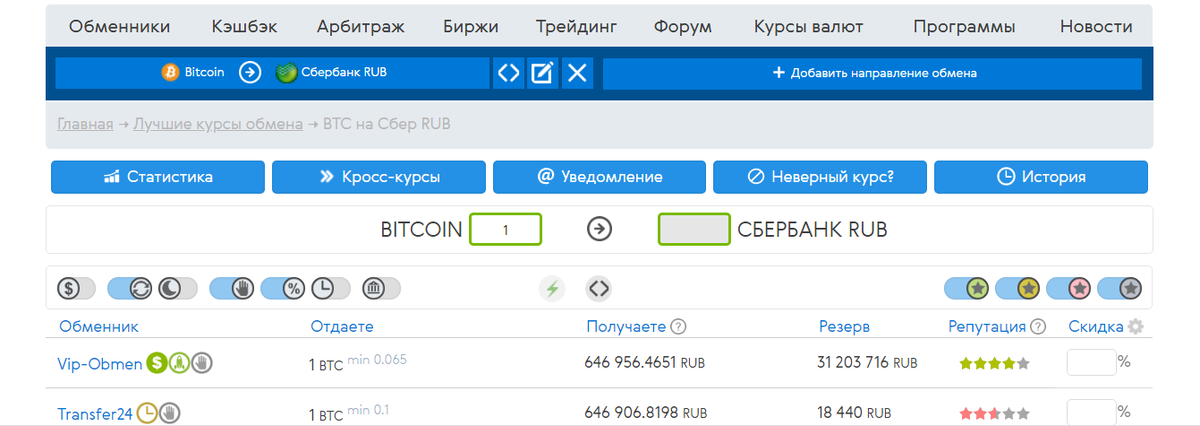This screenshot has width=1200, height=426.
Task: Edit the exchange direction with the pencil icon
Action: (x=543, y=73)
